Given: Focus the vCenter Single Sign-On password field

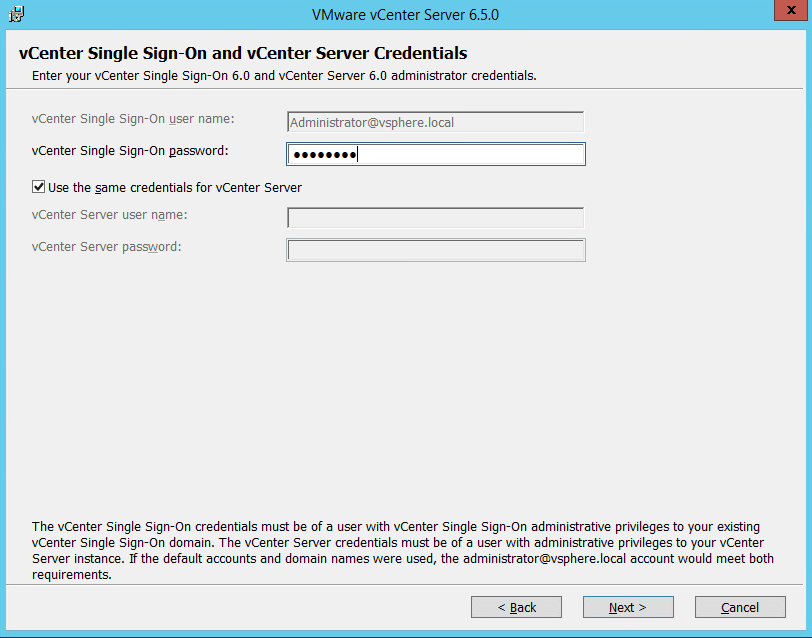Looking at the screenshot, I should [x=436, y=154].
